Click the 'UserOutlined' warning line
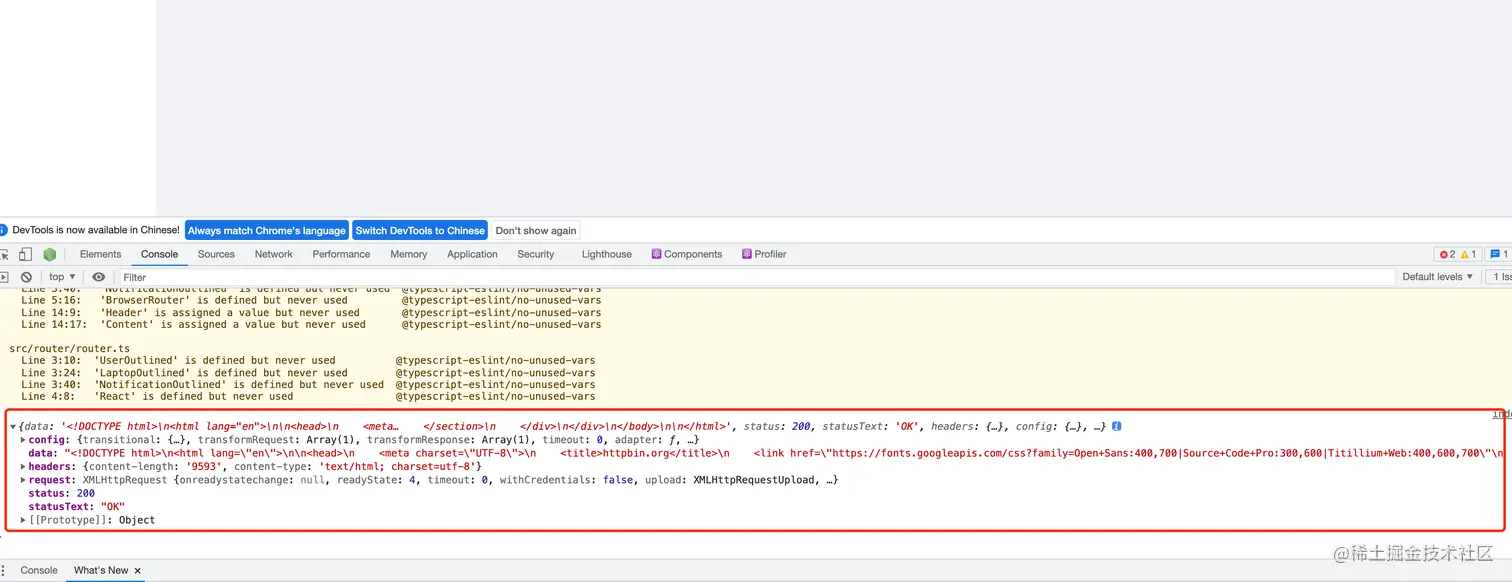This screenshot has width=1512, height=582. coord(308,360)
